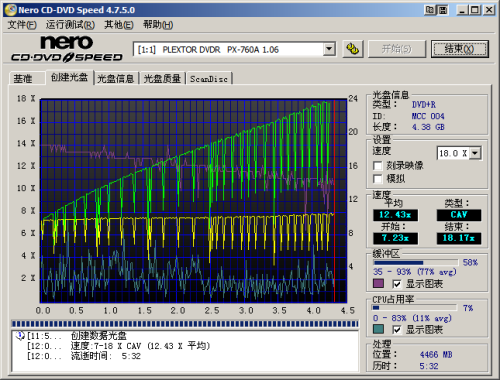Click the teal CPU color swatch
Screen dimensions: 500x380
click(x=378, y=329)
